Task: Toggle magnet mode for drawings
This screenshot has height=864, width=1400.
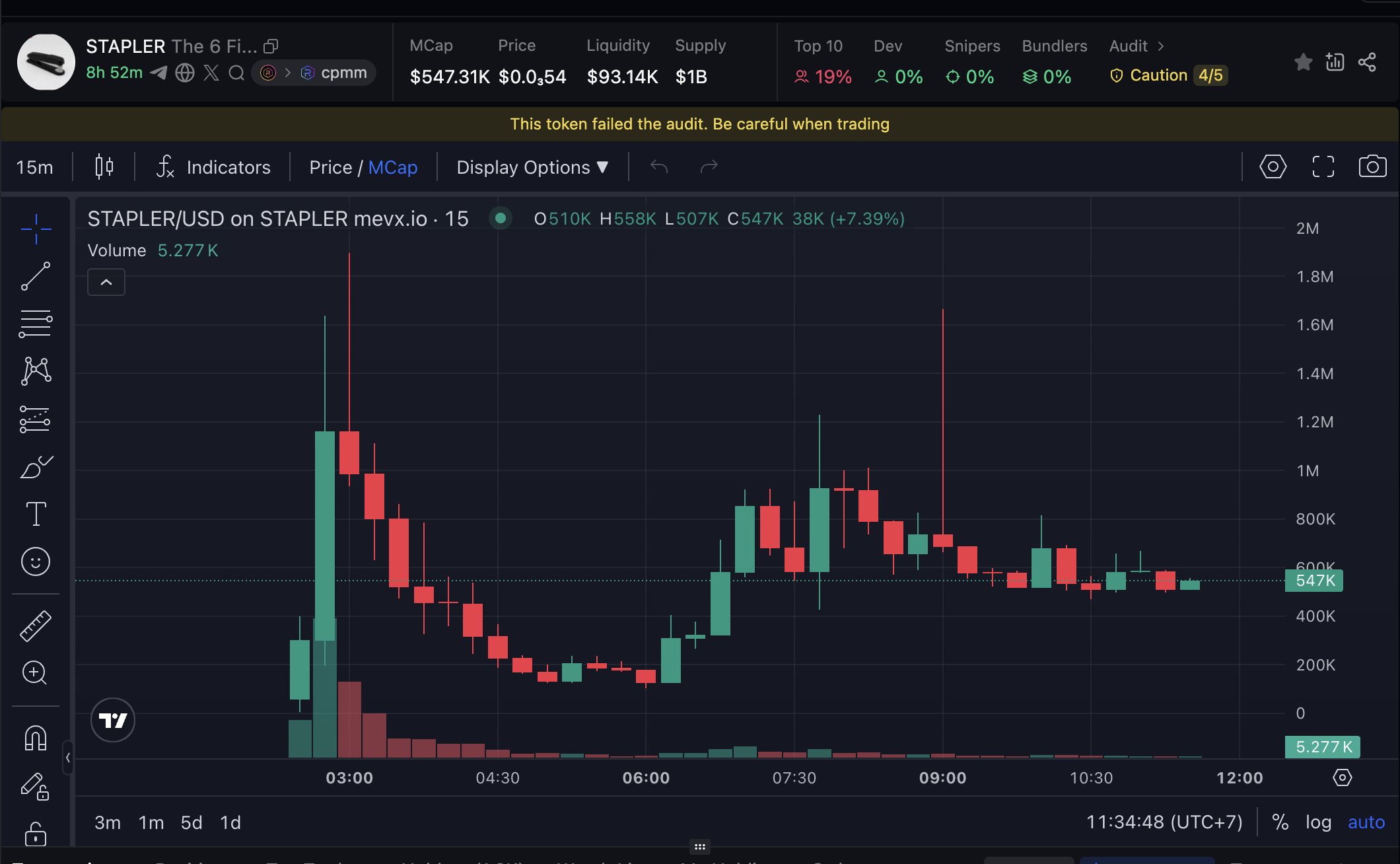Action: click(x=36, y=738)
